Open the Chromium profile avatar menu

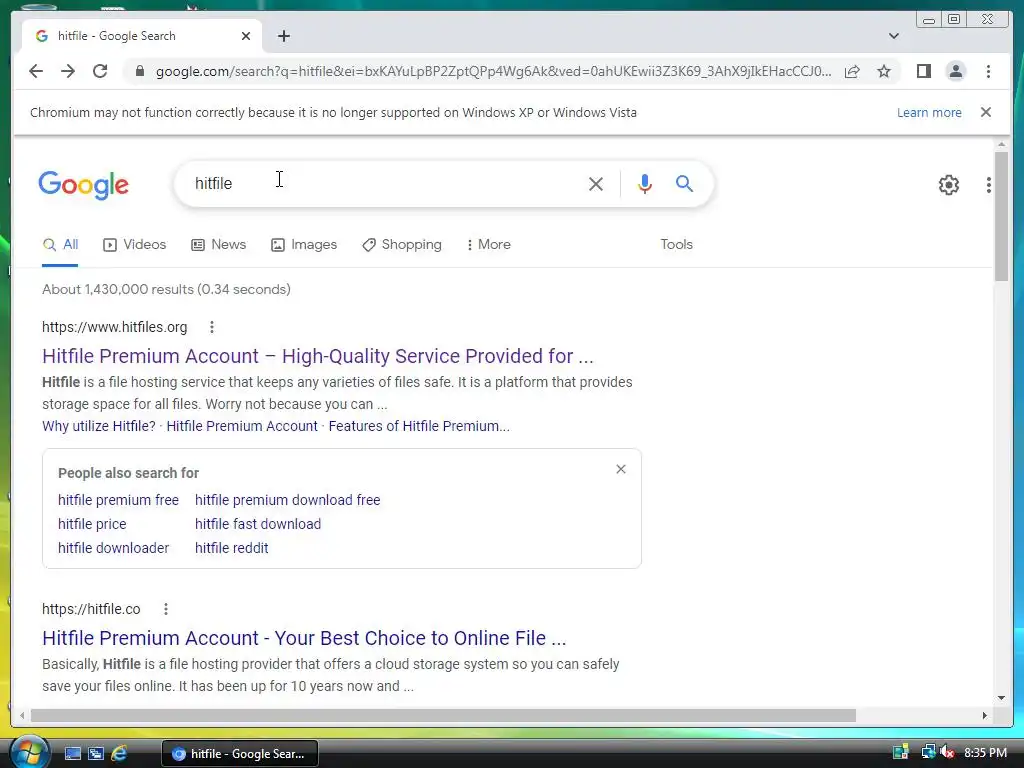click(x=955, y=71)
